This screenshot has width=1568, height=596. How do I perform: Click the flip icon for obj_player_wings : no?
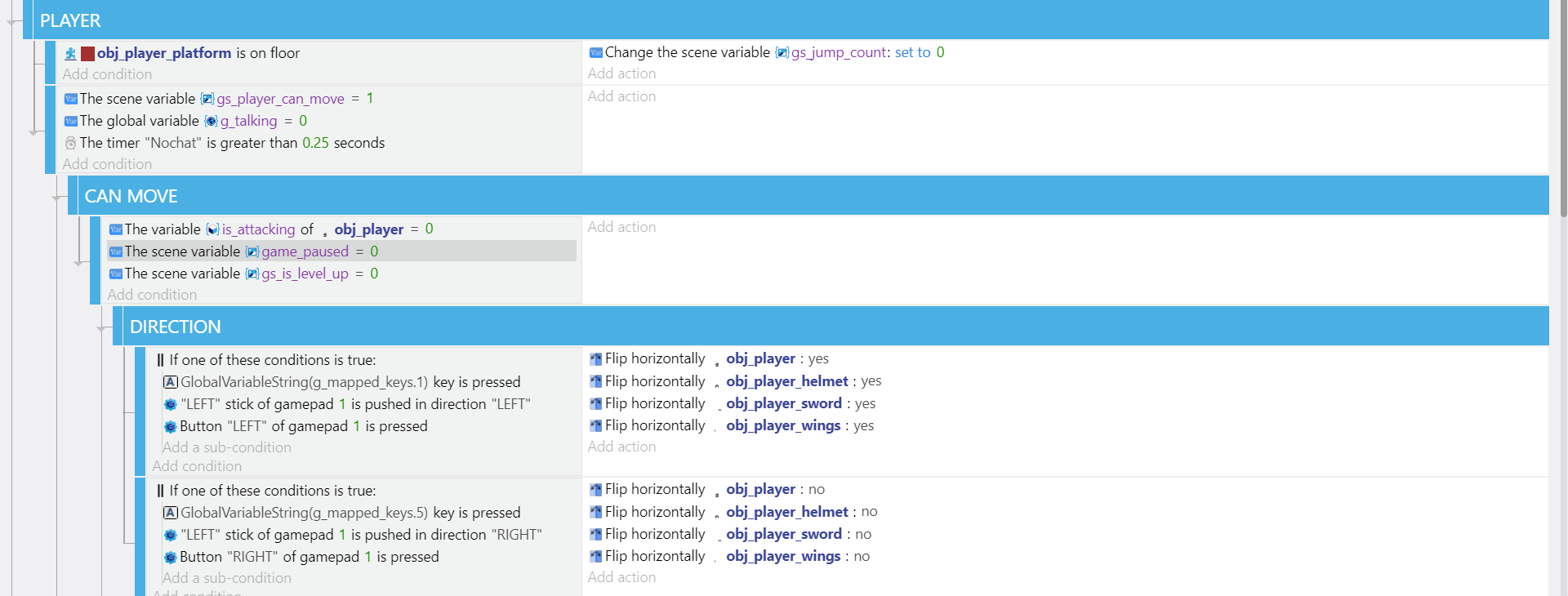pos(596,557)
